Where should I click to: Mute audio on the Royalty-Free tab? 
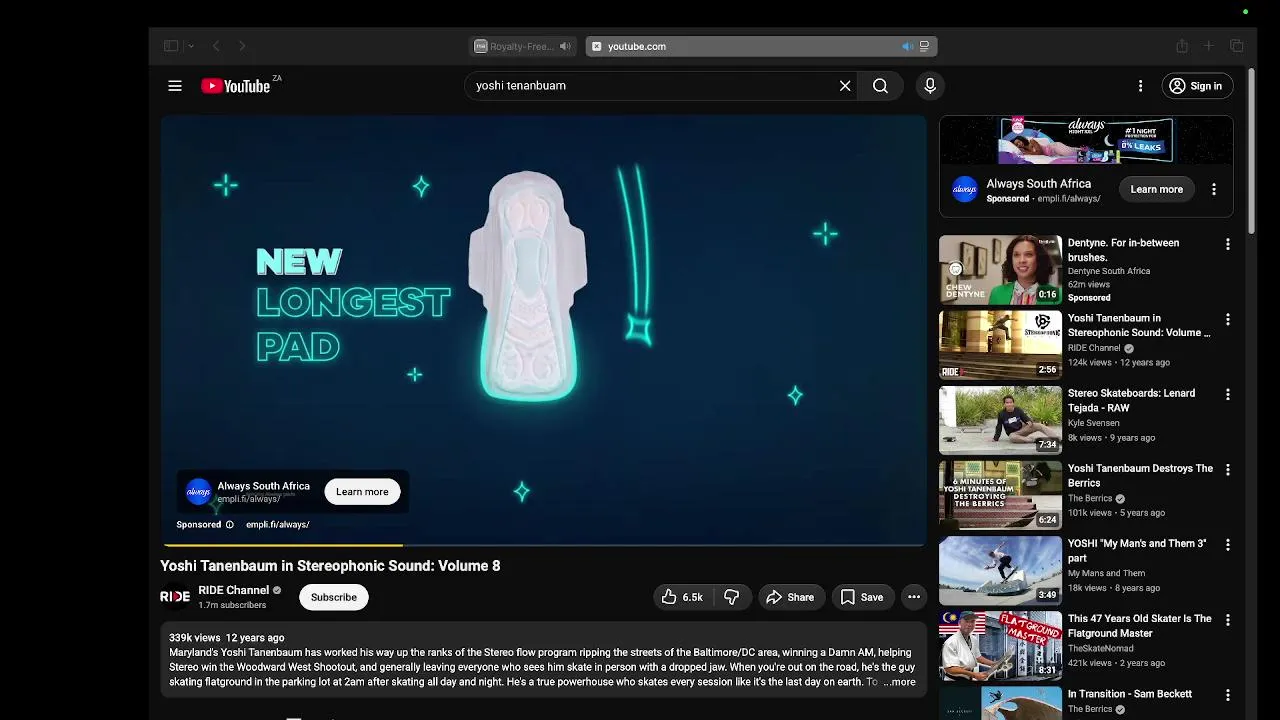click(565, 46)
